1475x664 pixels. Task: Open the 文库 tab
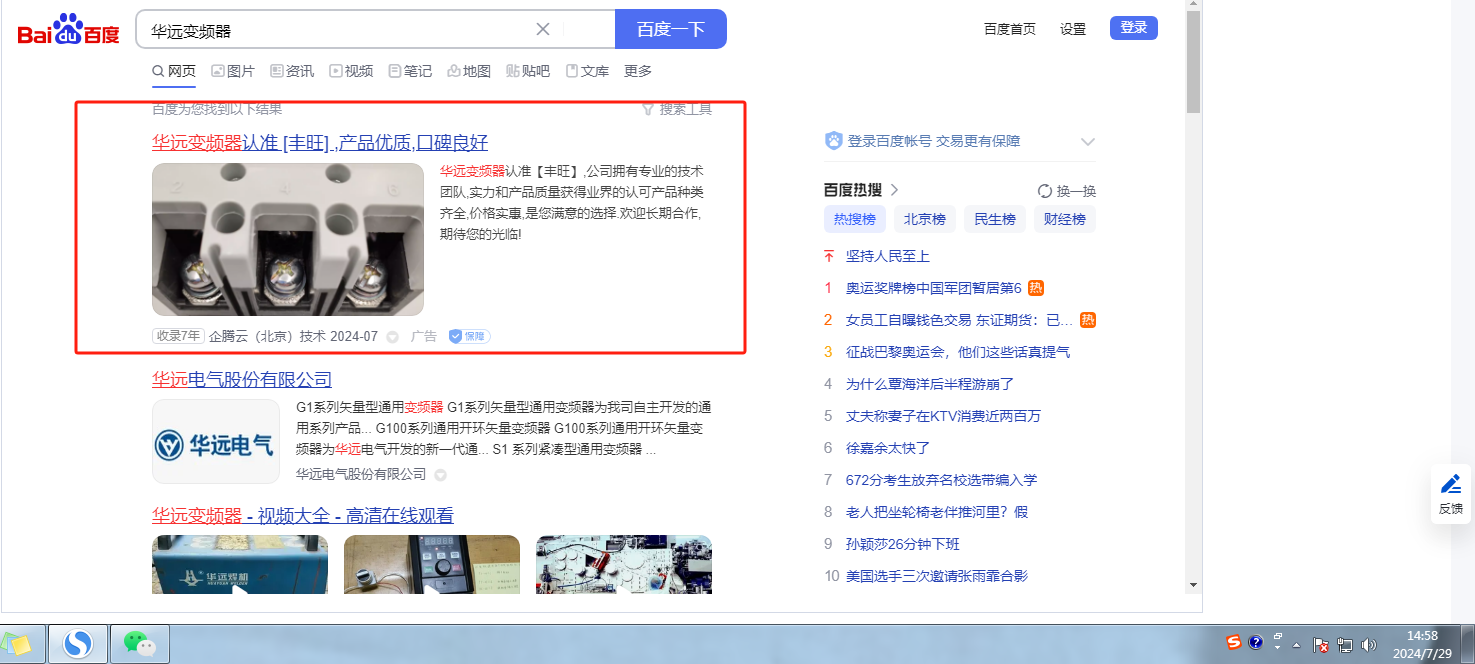[x=587, y=71]
